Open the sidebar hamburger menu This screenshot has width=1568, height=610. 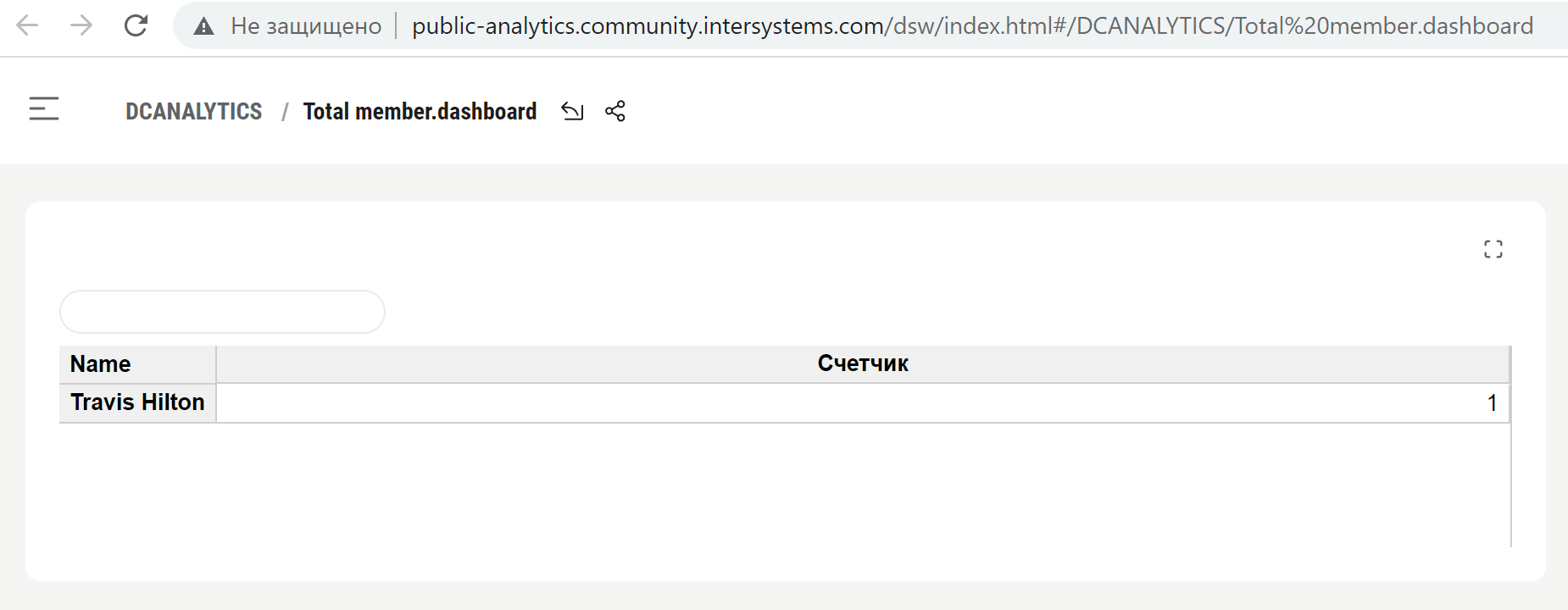point(43,109)
